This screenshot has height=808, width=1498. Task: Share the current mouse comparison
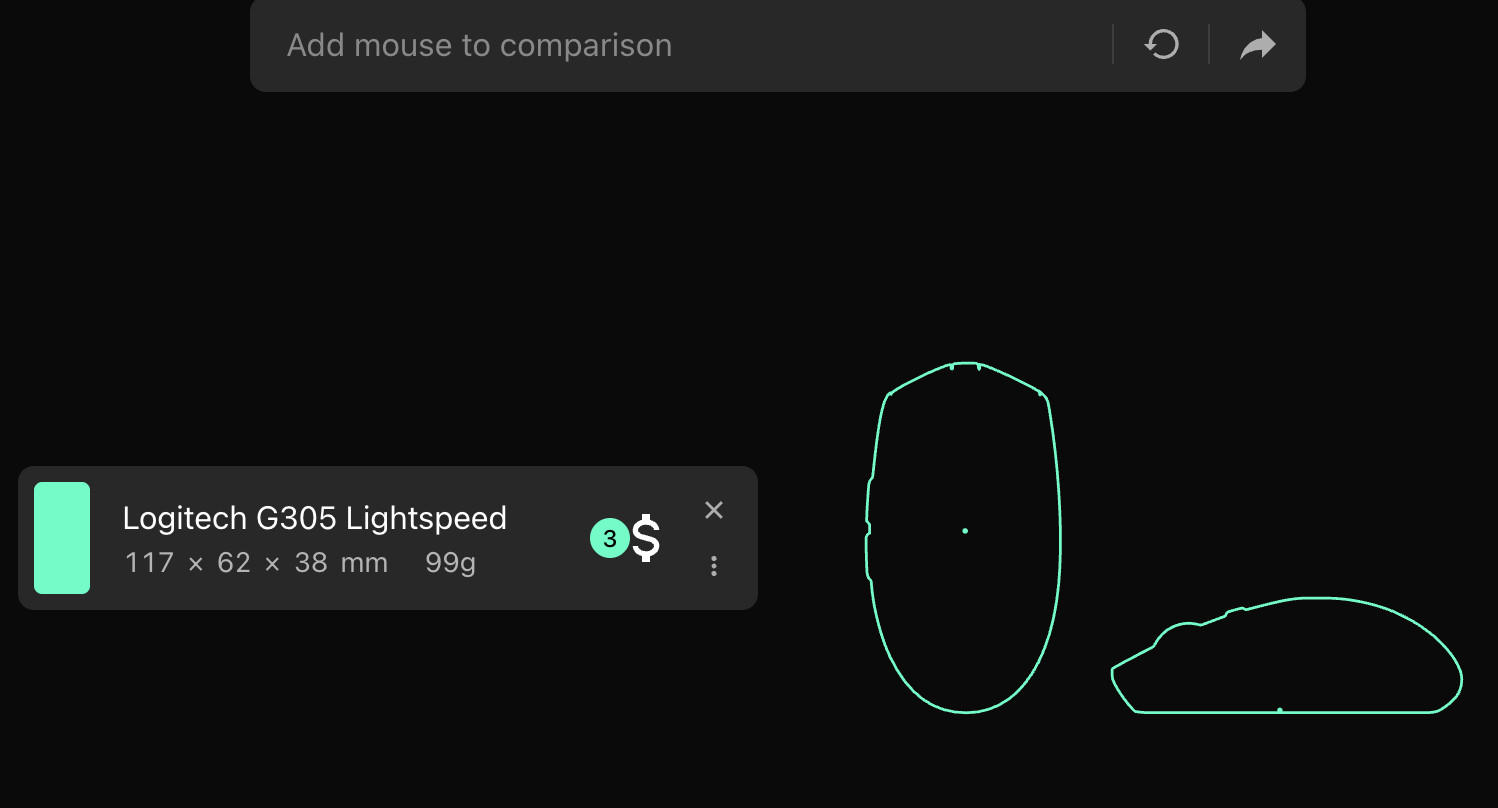[1257, 44]
